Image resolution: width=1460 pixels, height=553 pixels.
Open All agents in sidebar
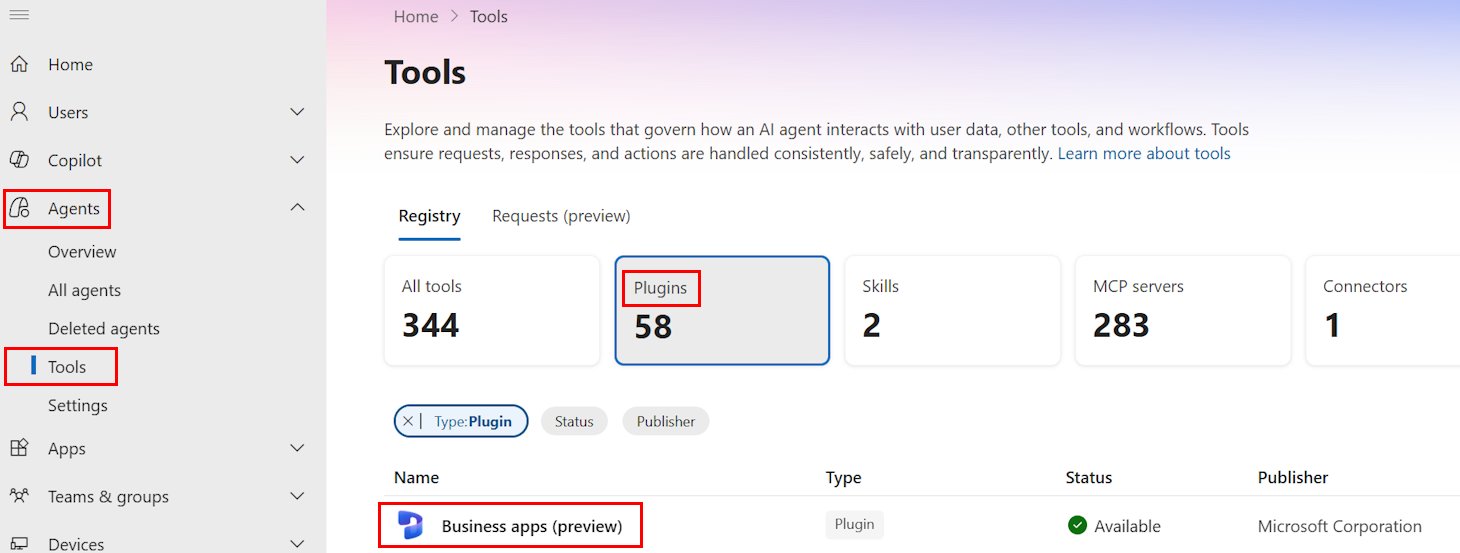point(84,290)
